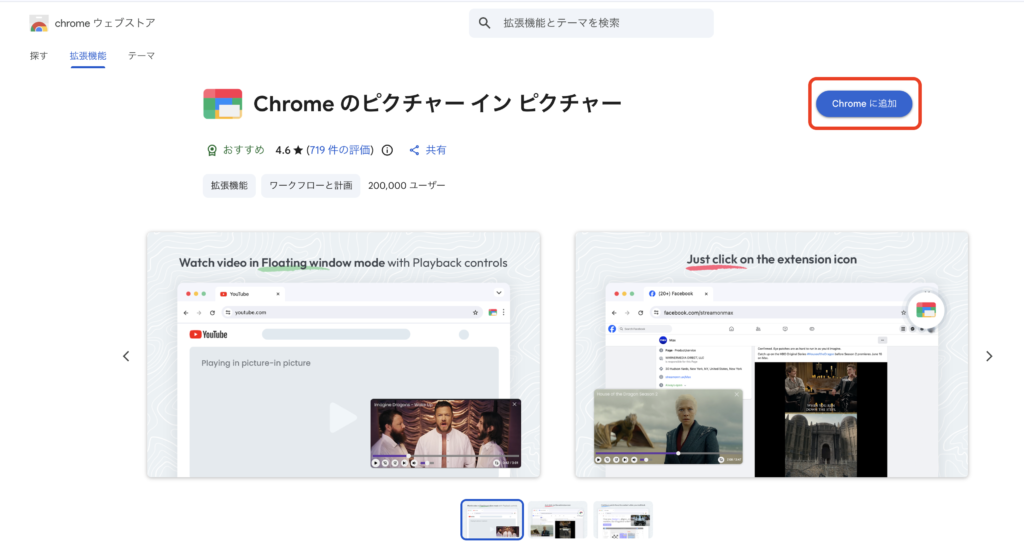Focus the 拡張機能とテーマを検索 search field
1024x547 pixels.
(600, 23)
